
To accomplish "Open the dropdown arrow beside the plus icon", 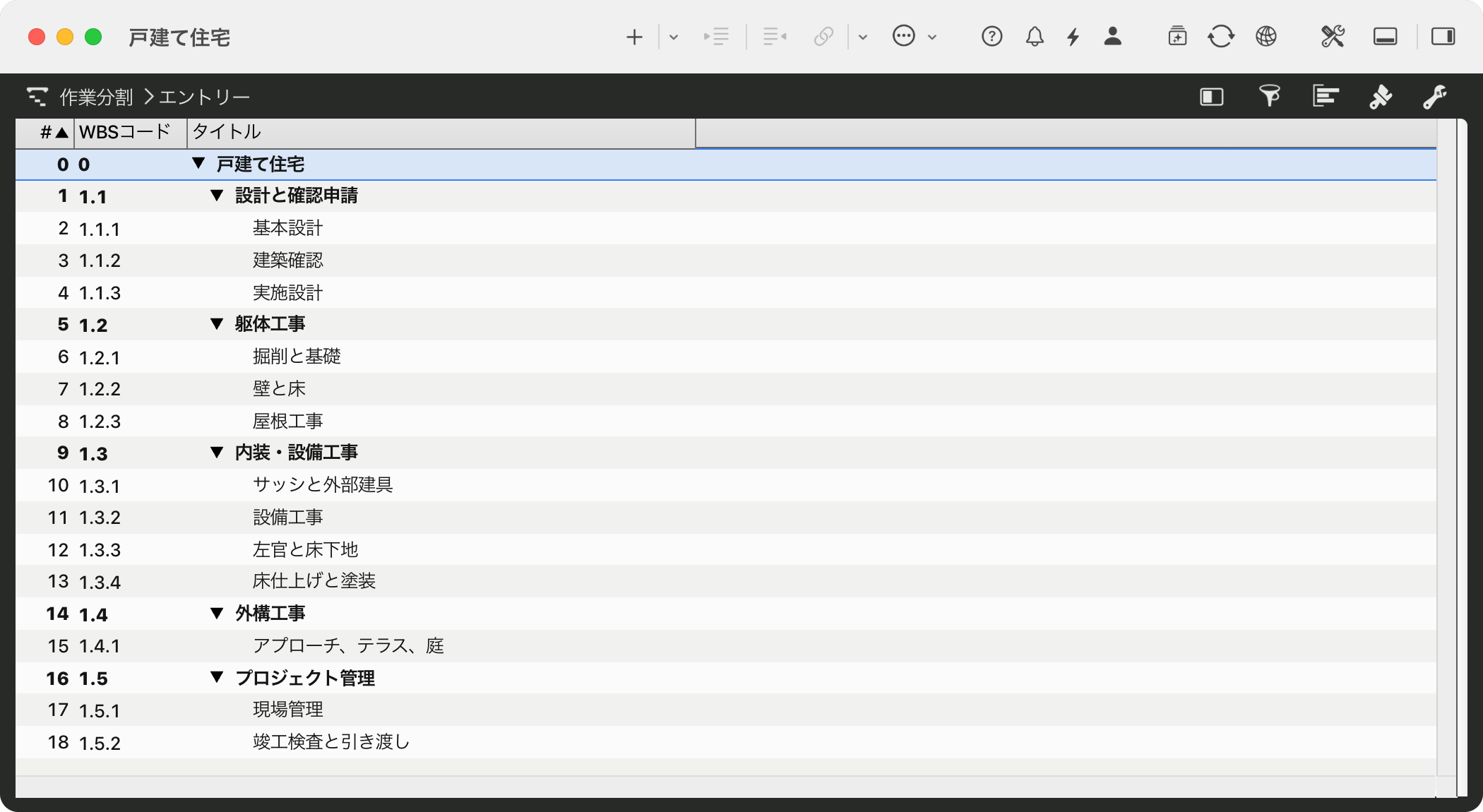I will click(x=674, y=37).
